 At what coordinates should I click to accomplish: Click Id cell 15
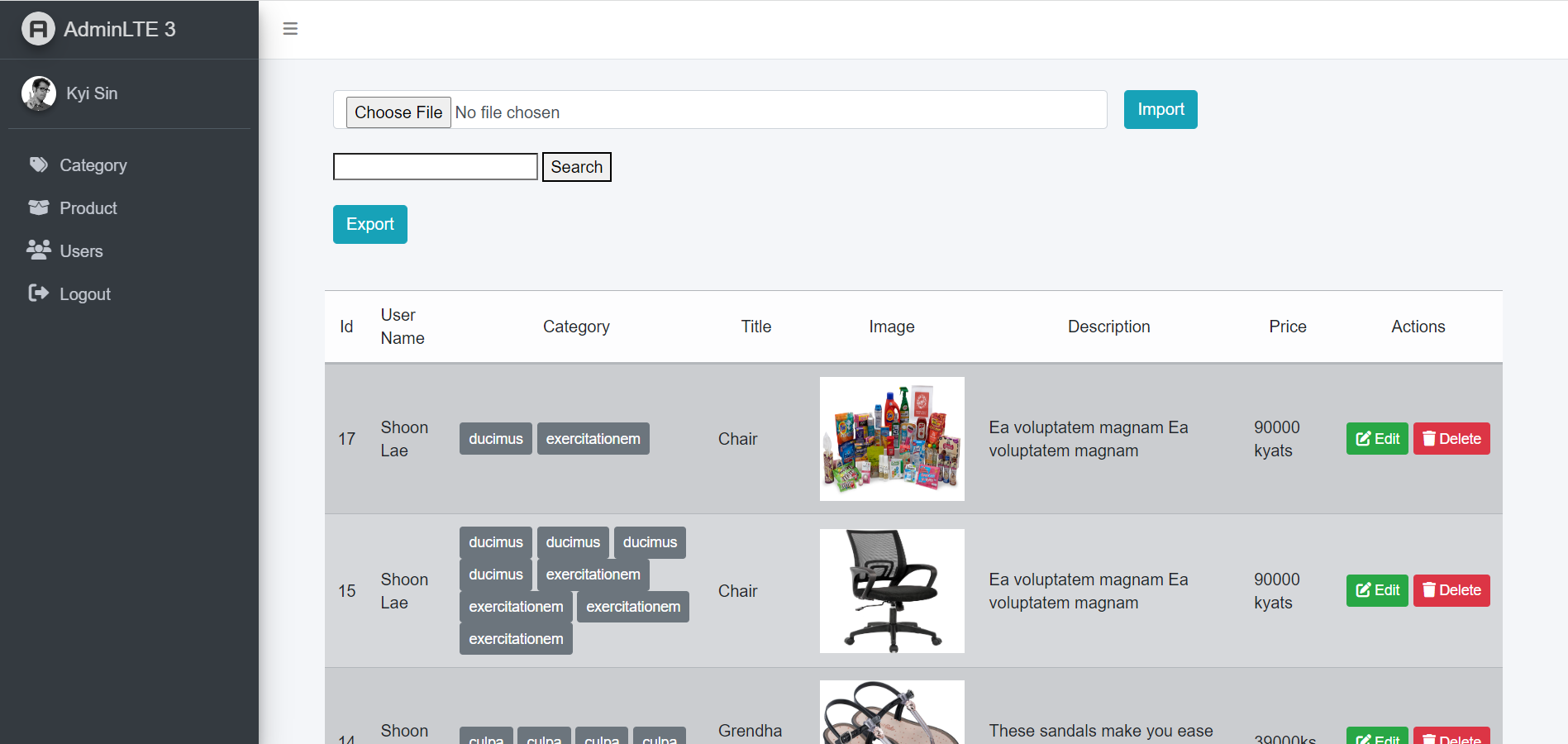tap(347, 591)
